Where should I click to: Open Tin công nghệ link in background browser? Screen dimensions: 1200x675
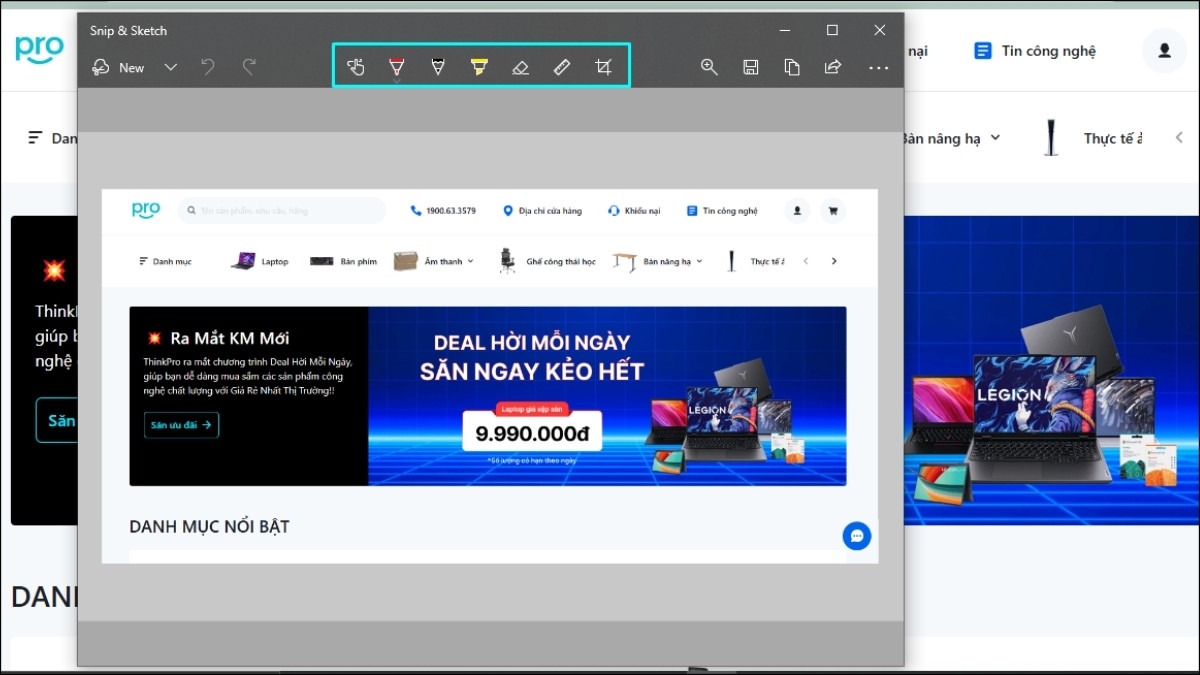click(x=1035, y=51)
